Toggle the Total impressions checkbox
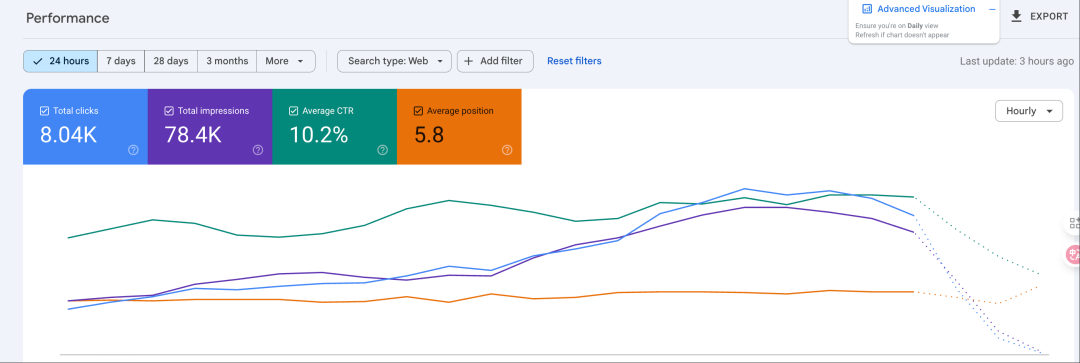This screenshot has width=1080, height=363. 169,111
